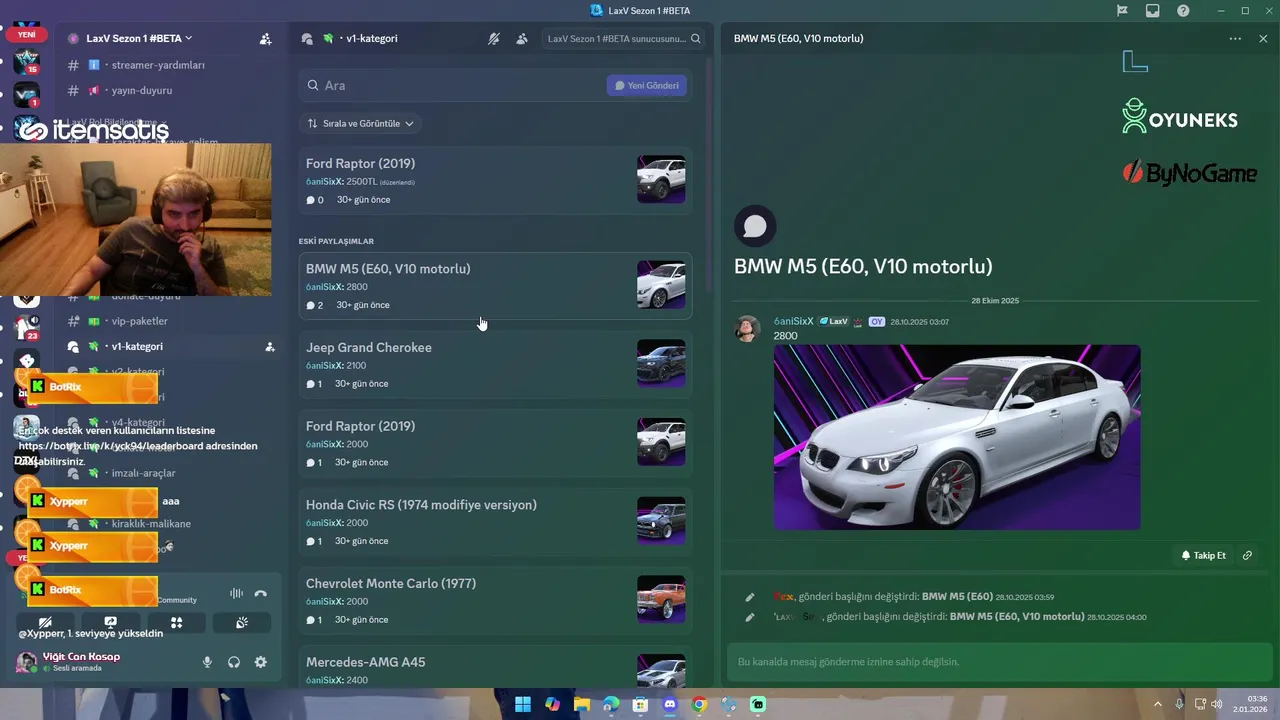Share your screen button
The width and height of the screenshot is (1280, 720).
point(110,622)
